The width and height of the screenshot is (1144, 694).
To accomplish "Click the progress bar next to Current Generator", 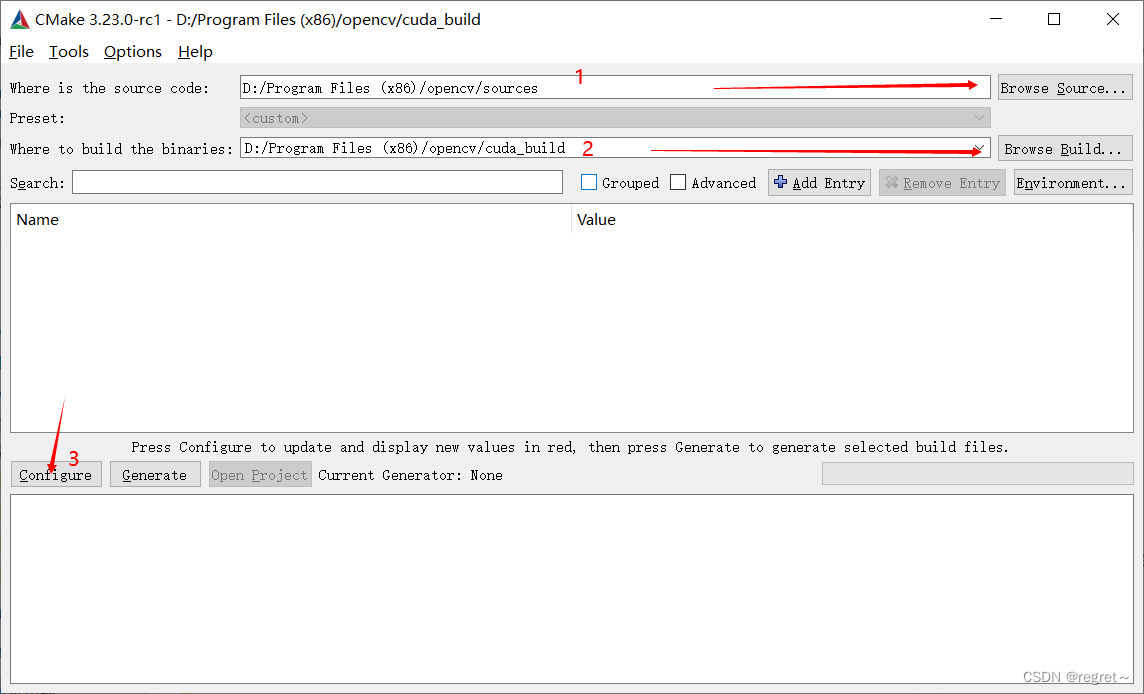I will coord(978,474).
